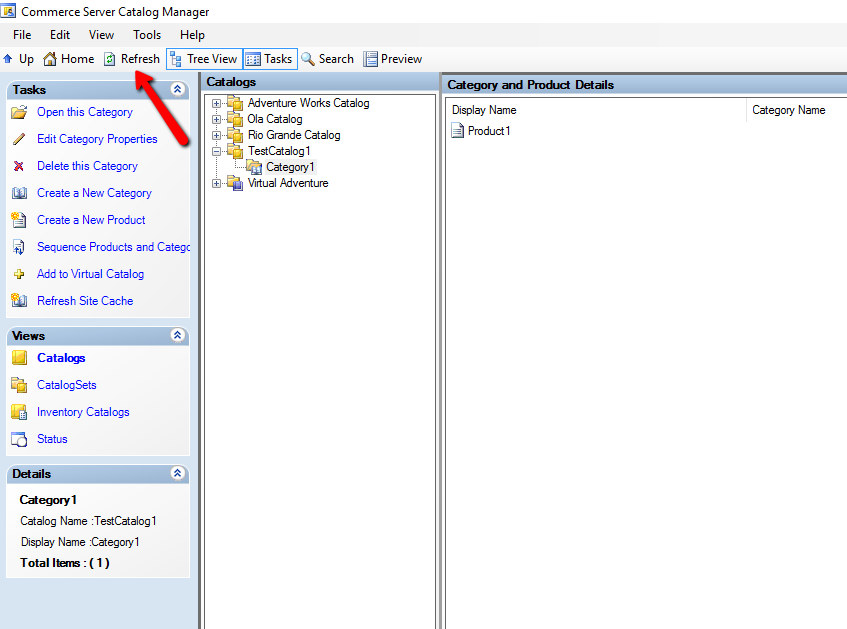Expand the Rio Grande Catalog node
This screenshot has height=629, width=847.
[x=217, y=135]
